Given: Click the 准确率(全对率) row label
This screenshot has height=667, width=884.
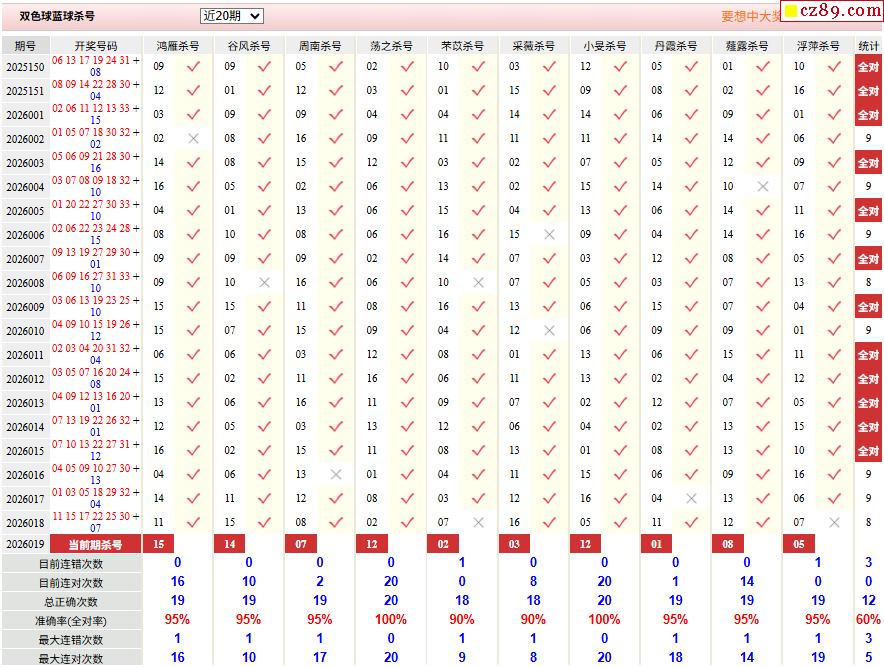Looking at the screenshot, I should pos(71,620).
